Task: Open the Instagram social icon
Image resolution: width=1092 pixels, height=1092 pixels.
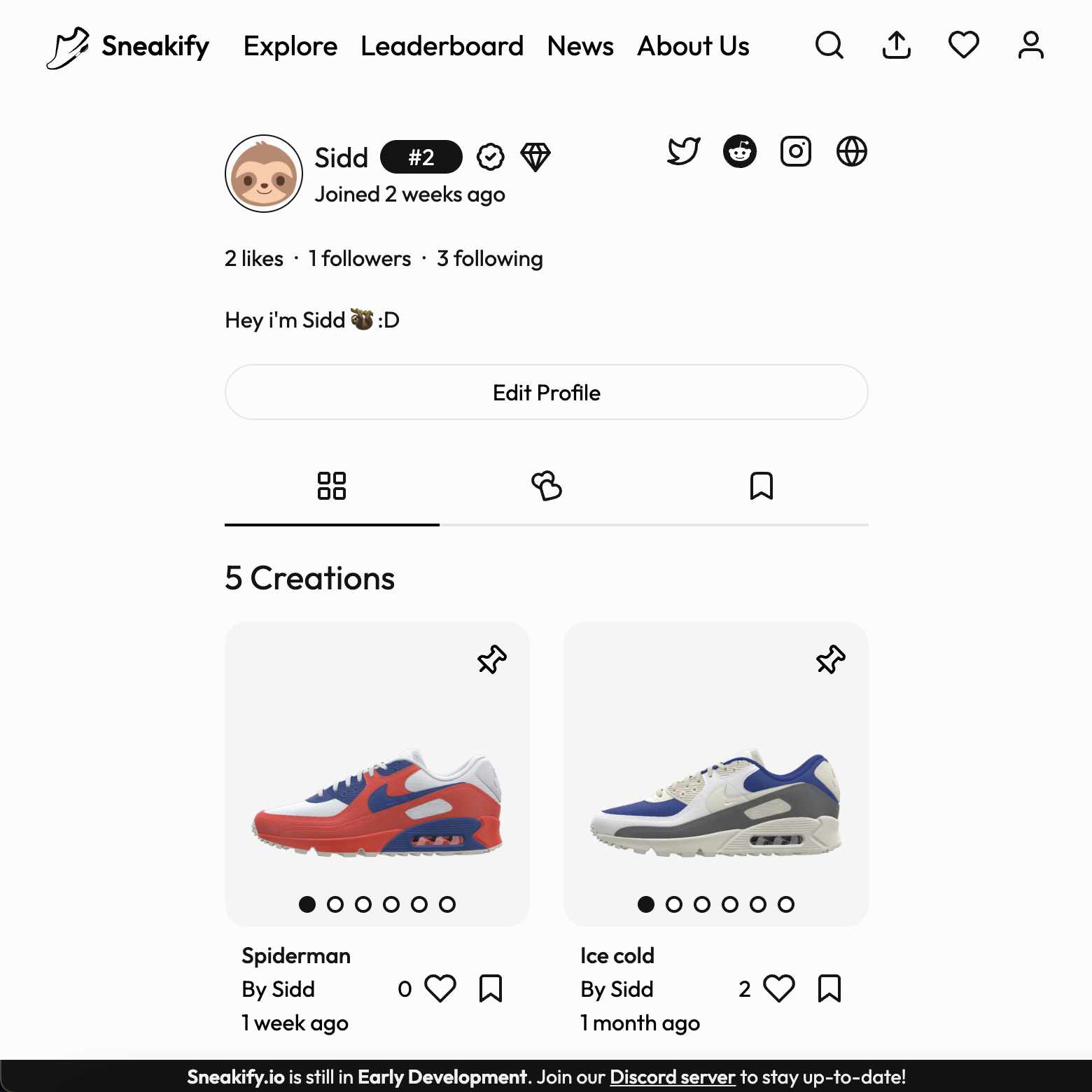Action: (796, 151)
